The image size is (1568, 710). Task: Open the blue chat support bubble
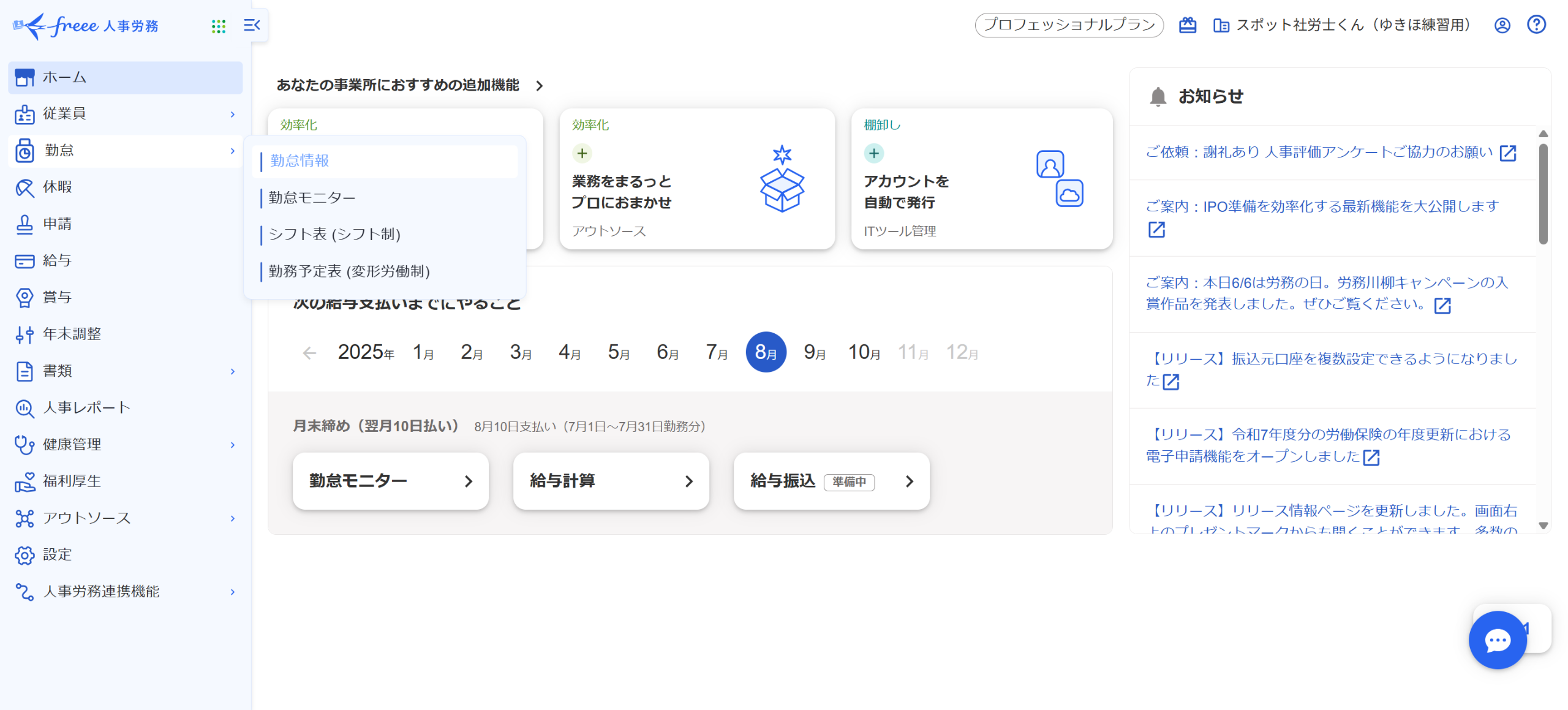tap(1497, 640)
